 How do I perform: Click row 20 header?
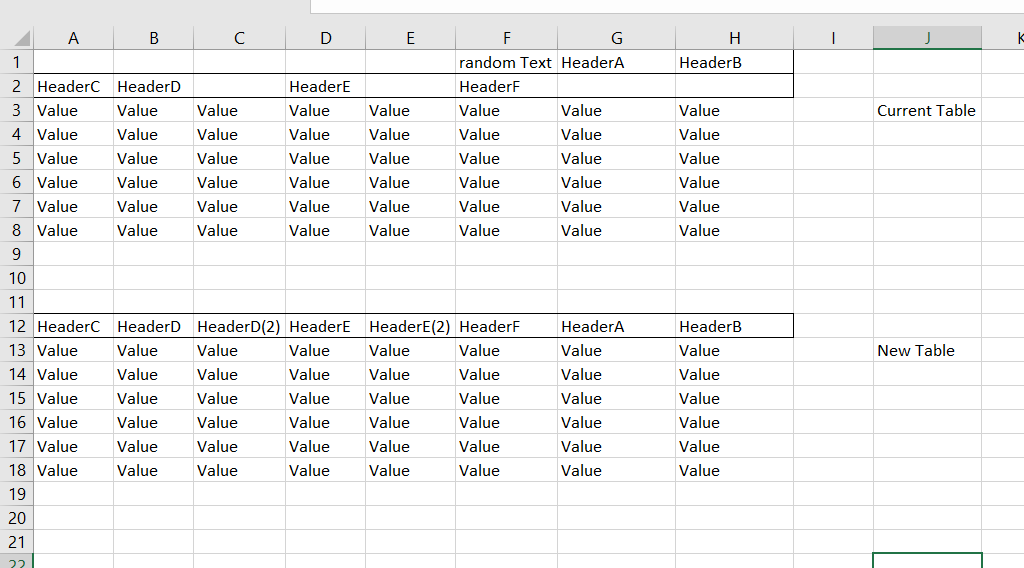16,518
